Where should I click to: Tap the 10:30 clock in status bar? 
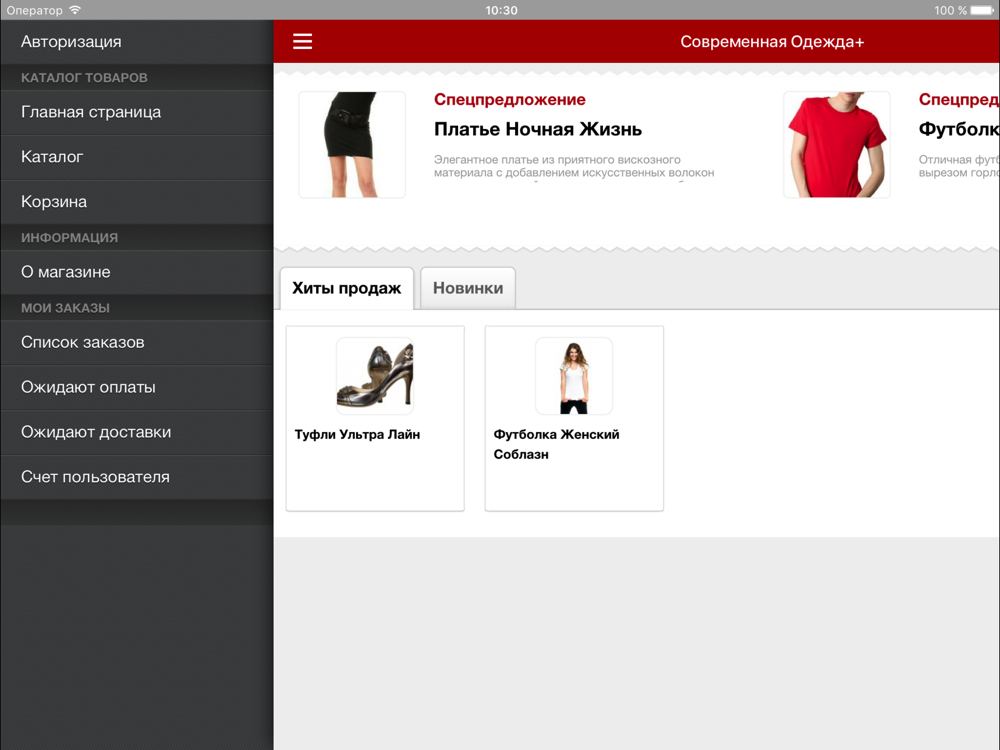click(501, 10)
